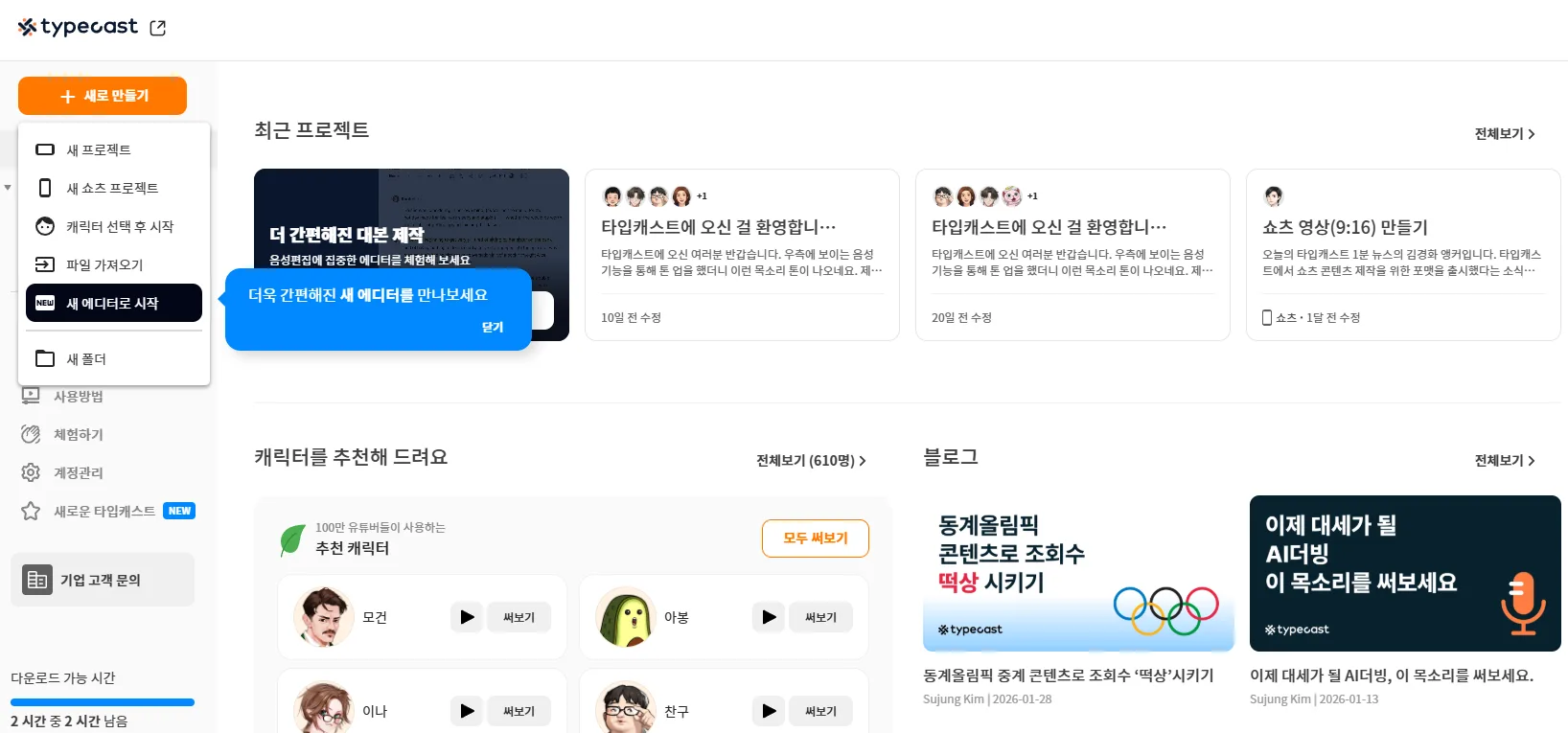The height and width of the screenshot is (733, 1568).
Task: Play 모건 voice sample
Action: (467, 617)
